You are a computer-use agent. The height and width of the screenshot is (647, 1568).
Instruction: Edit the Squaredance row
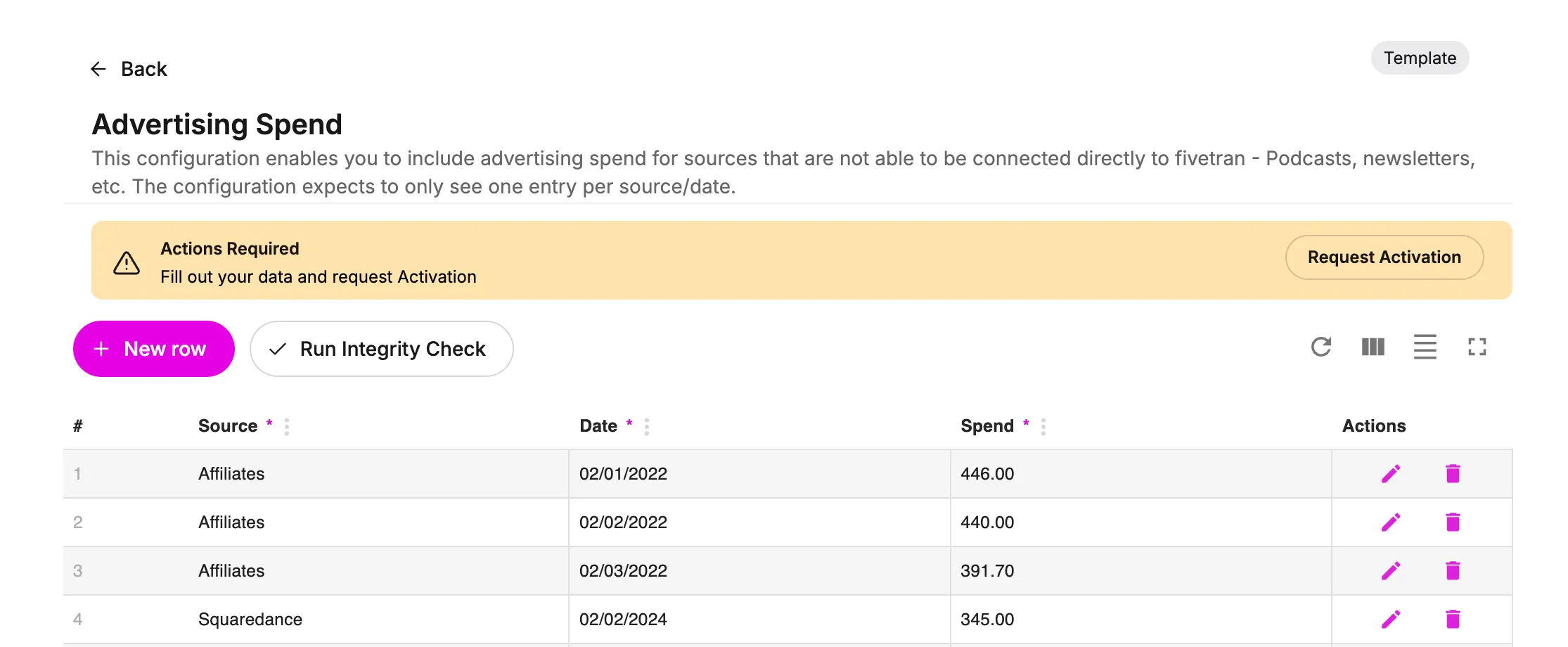click(1391, 620)
